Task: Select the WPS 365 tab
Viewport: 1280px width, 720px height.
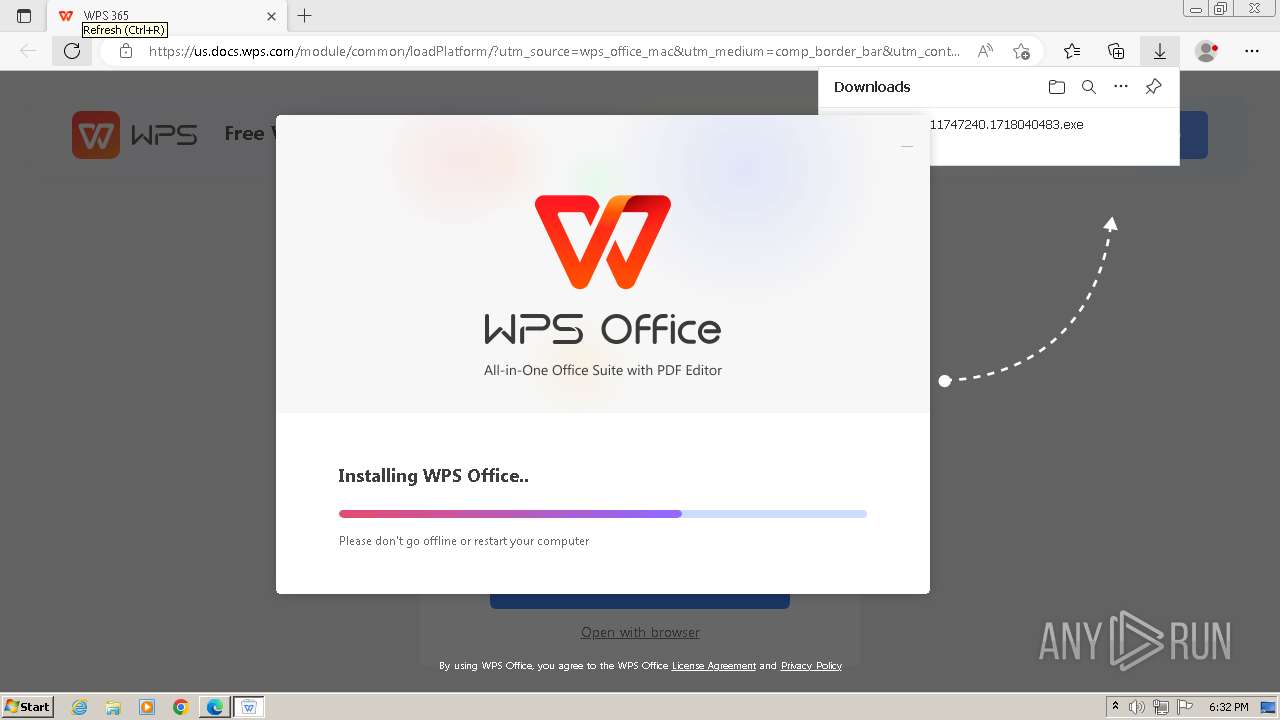Action: click(165, 16)
